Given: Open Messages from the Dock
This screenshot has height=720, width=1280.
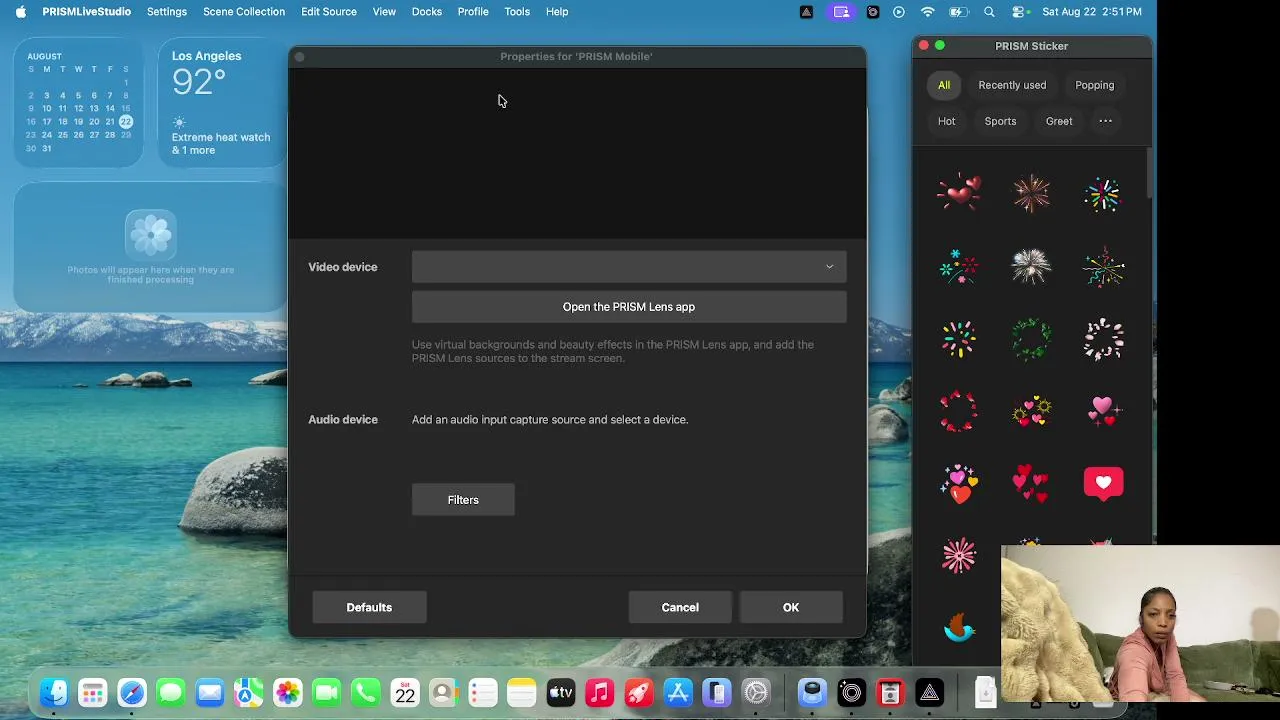Looking at the screenshot, I should tap(171, 692).
